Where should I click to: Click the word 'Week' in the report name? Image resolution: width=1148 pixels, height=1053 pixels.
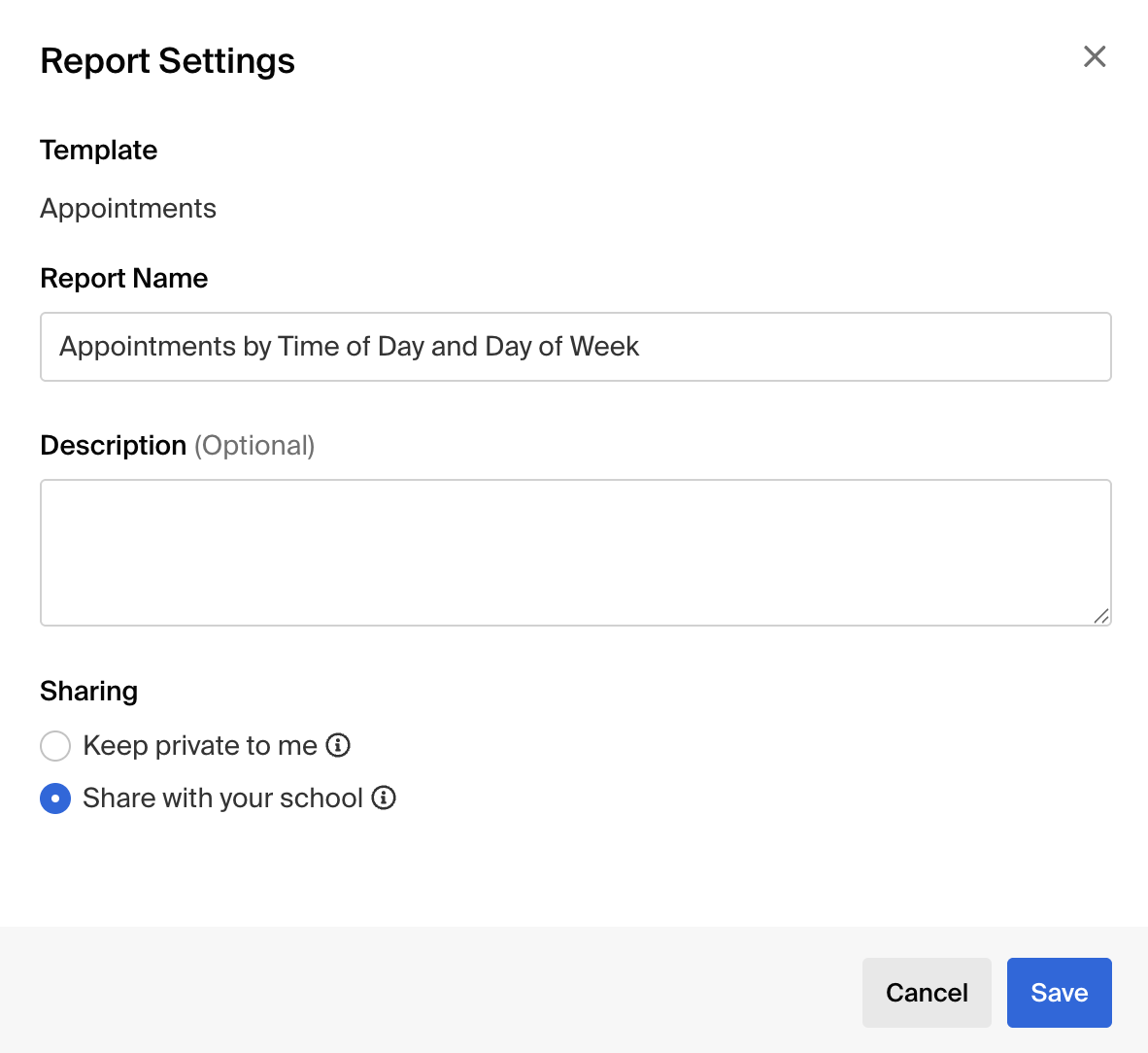604,347
